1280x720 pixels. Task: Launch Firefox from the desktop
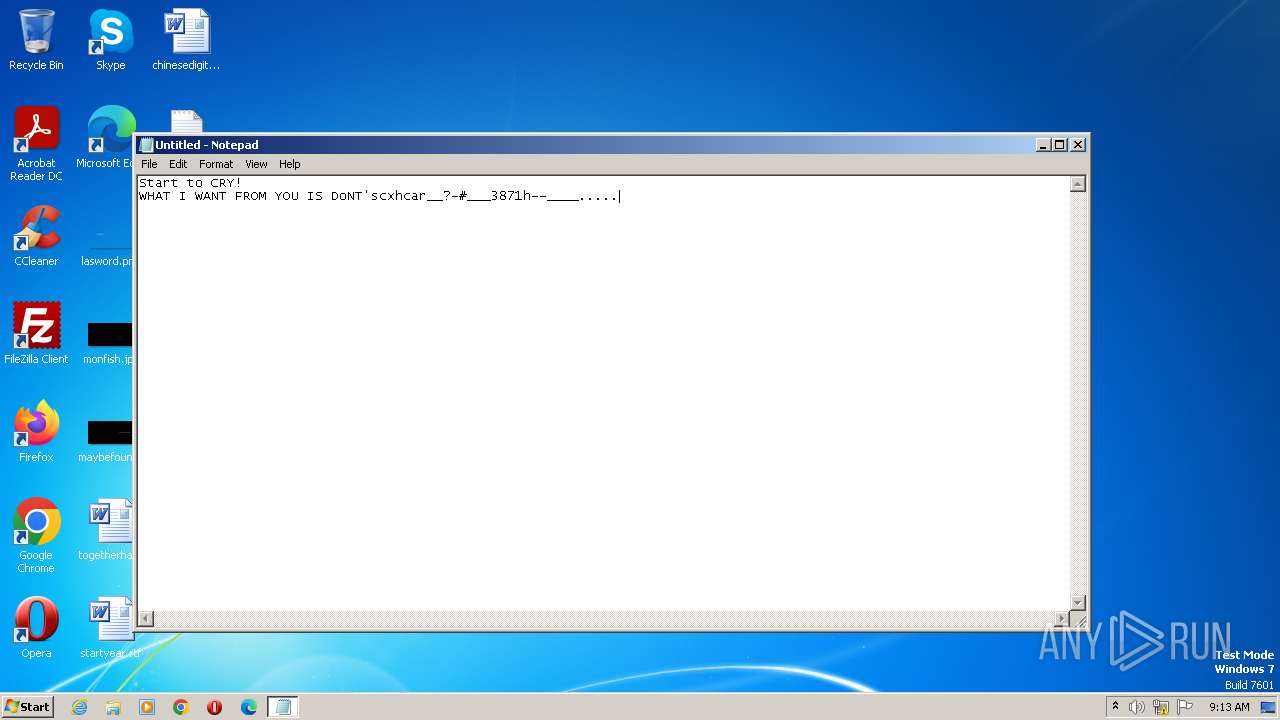click(36, 433)
